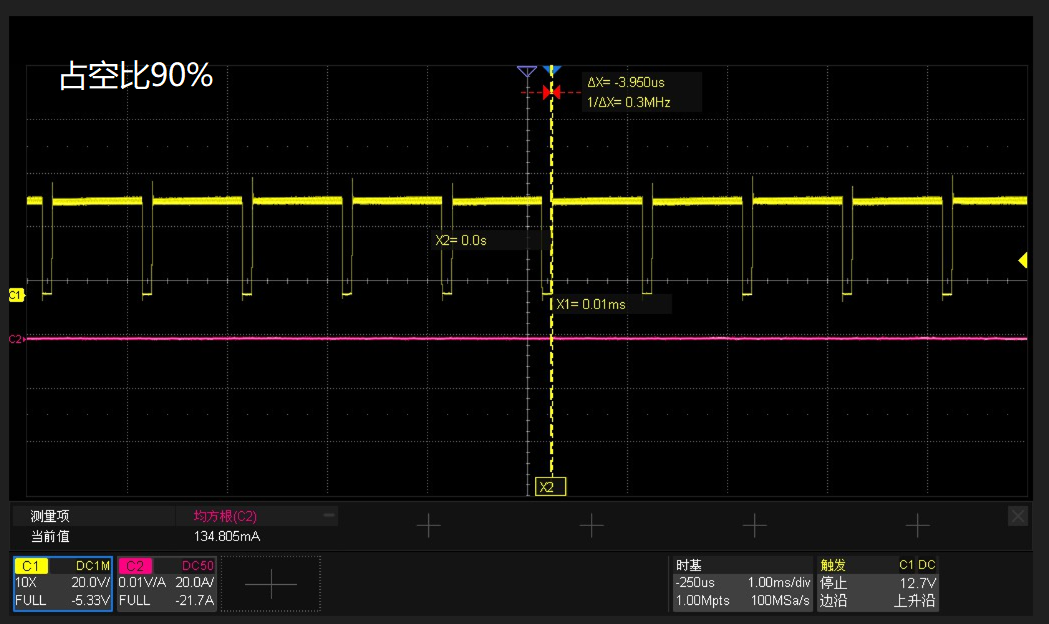Add measurement via plus nearest the close button
The image size is (1049, 624).
click(x=917, y=526)
